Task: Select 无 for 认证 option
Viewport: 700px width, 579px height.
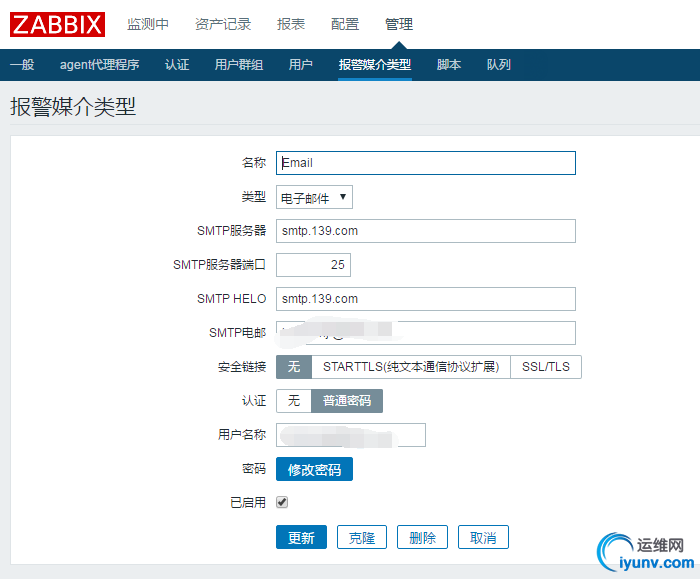Action: pos(294,401)
